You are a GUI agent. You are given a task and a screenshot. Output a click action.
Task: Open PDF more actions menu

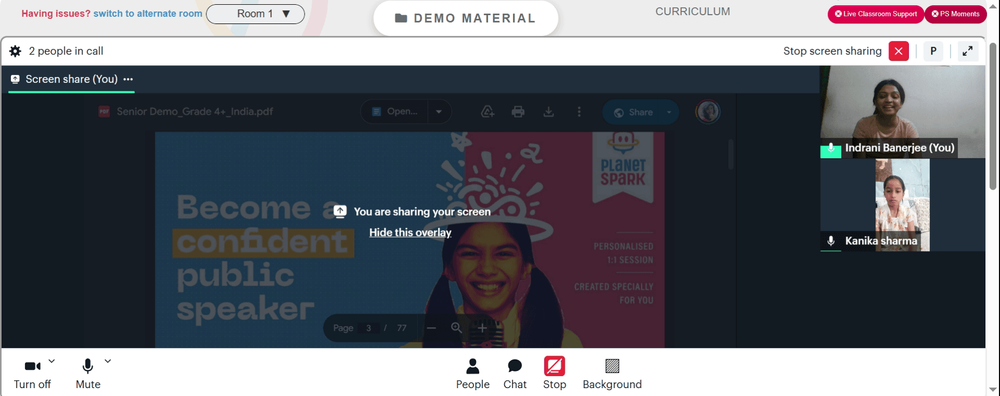click(x=579, y=112)
